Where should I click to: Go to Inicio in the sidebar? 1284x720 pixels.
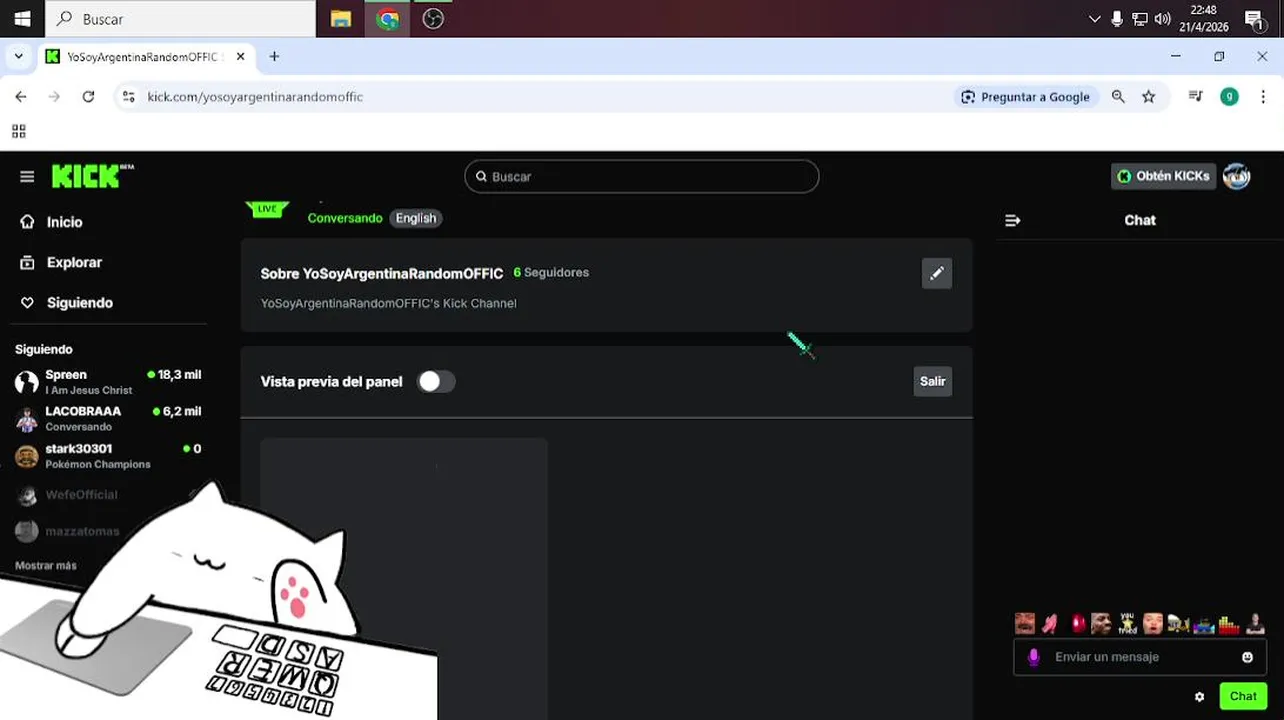(x=64, y=222)
